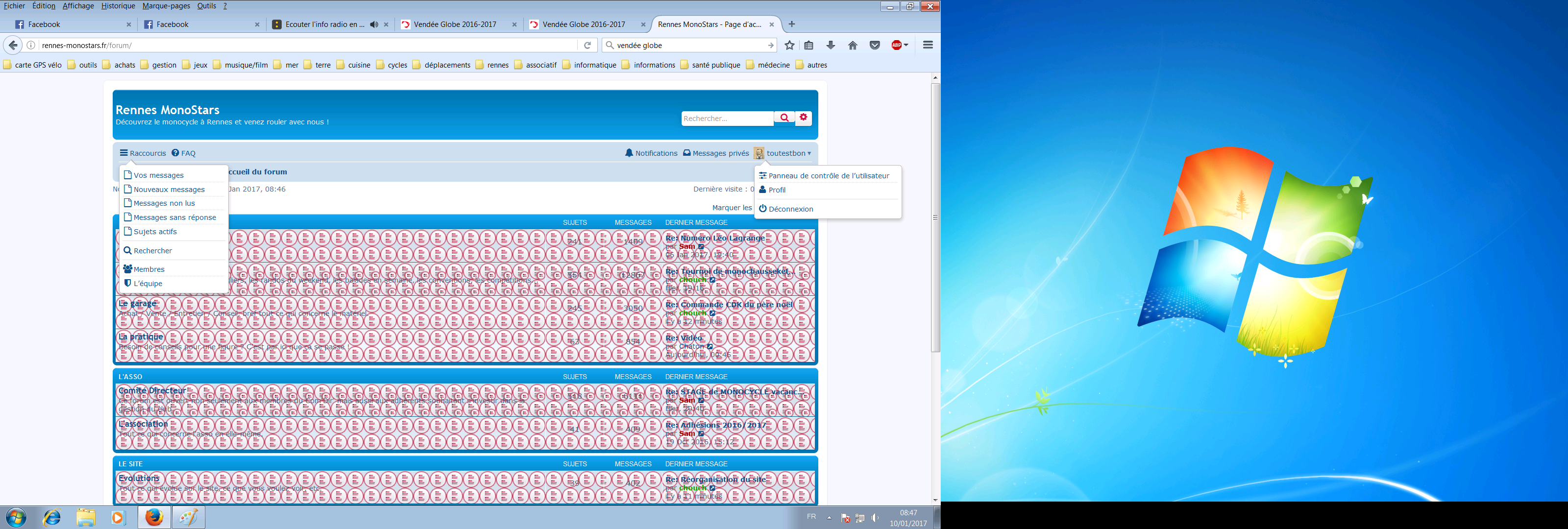The width and height of the screenshot is (1568, 529).
Task: Open the Marque-pages menu
Action: (x=166, y=5)
